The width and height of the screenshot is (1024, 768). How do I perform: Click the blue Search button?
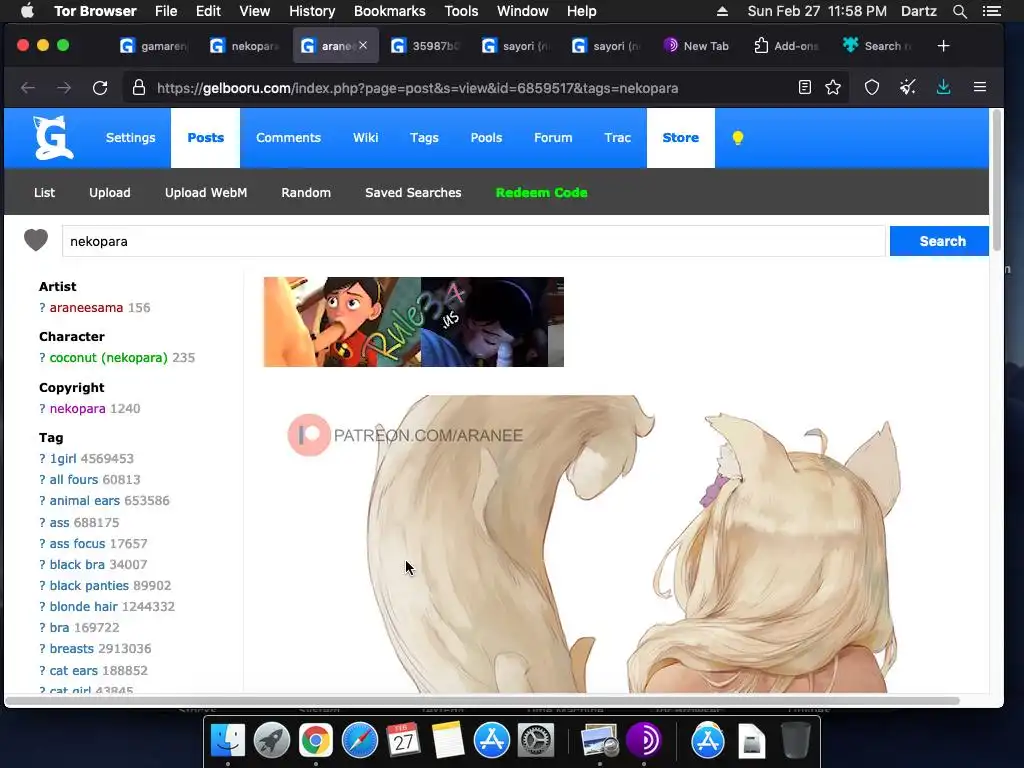(938, 241)
